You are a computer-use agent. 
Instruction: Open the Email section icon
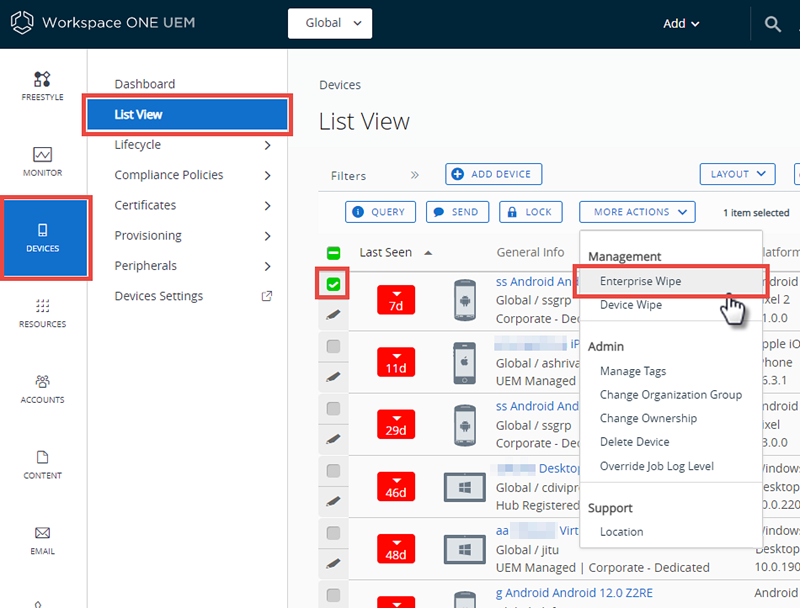[42, 533]
